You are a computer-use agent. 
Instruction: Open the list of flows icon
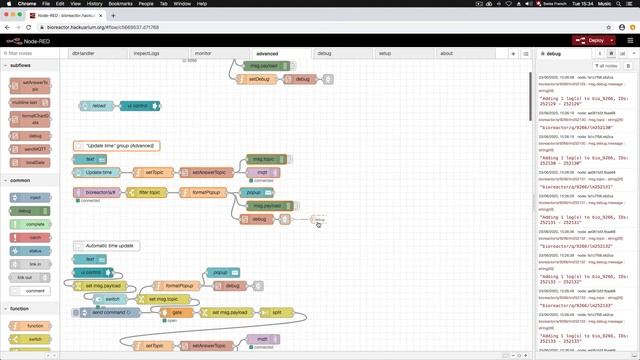point(526,54)
